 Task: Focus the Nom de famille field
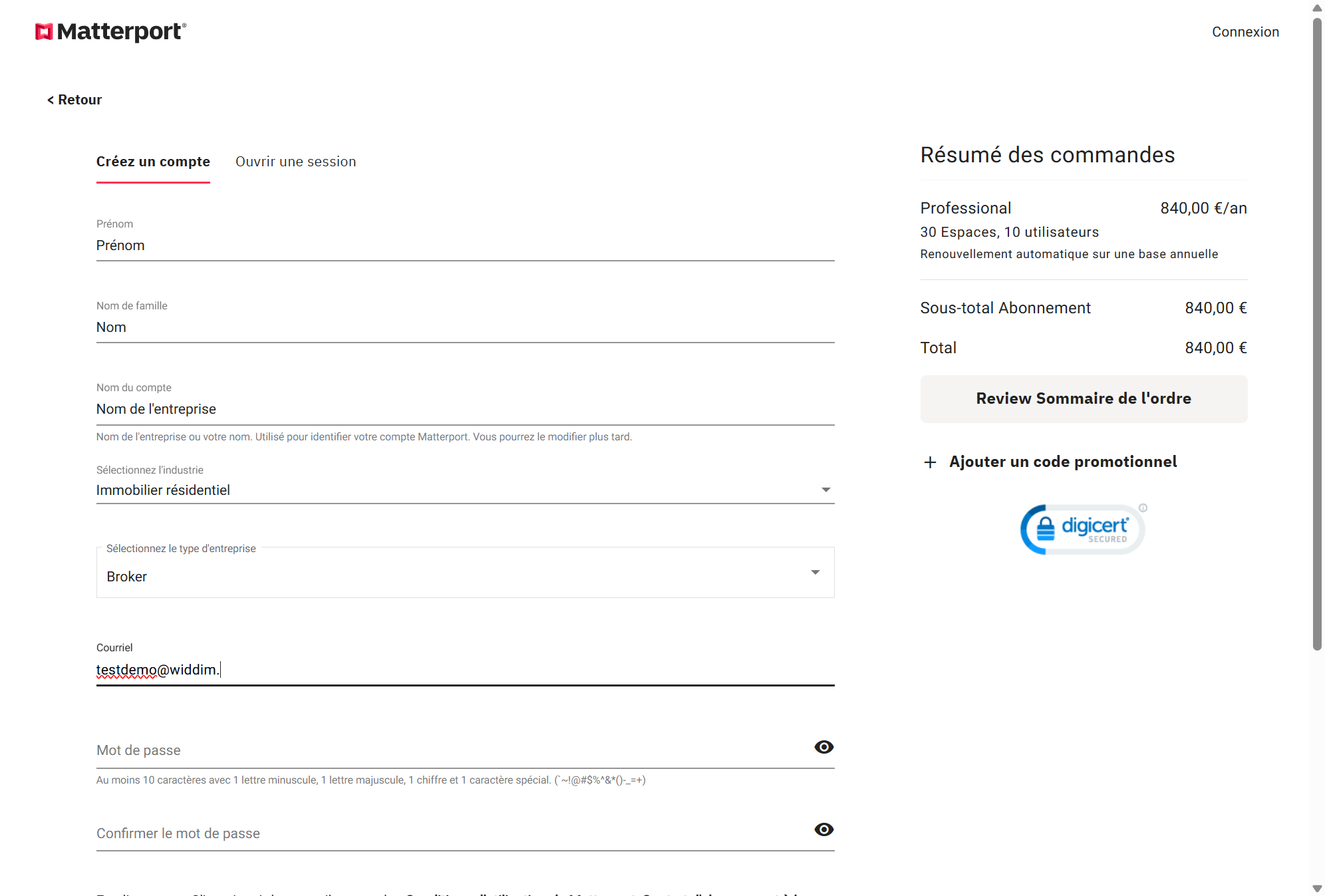click(x=465, y=327)
